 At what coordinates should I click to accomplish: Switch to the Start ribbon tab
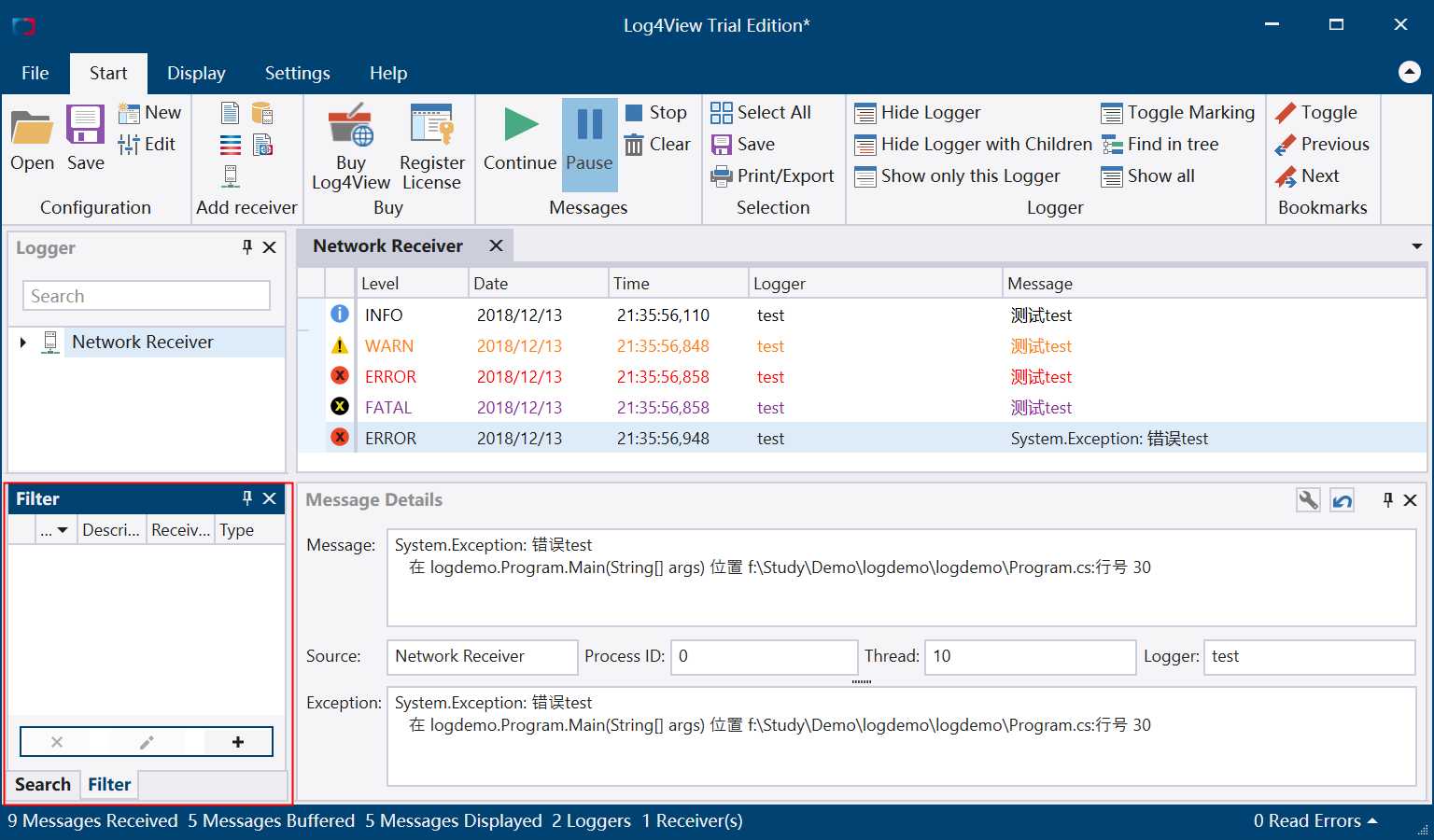click(x=108, y=73)
